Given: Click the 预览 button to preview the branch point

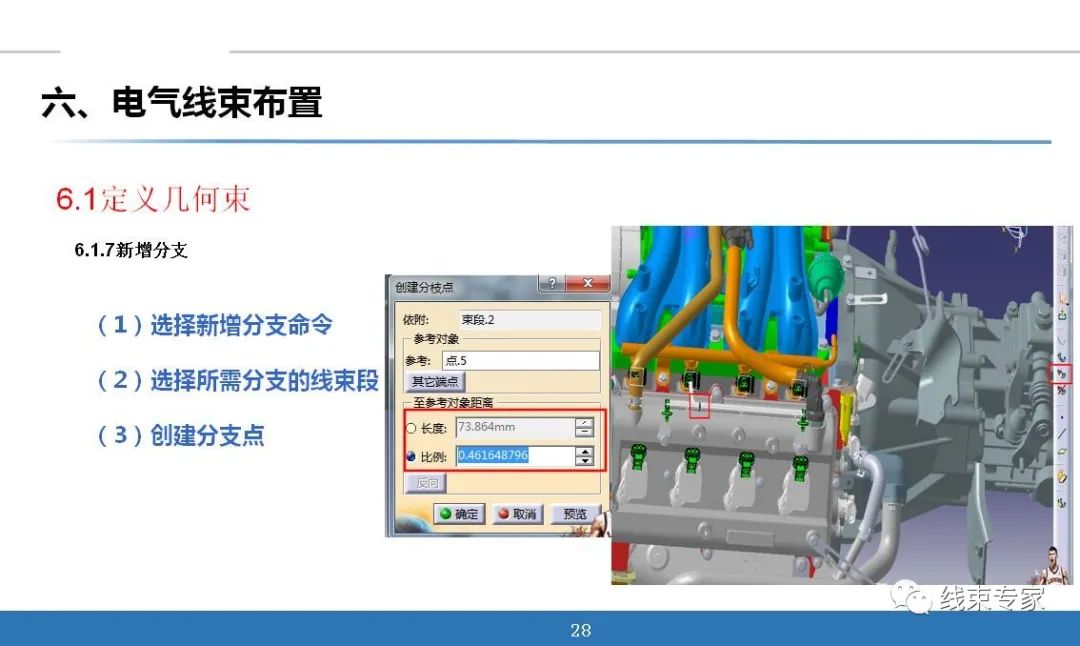Looking at the screenshot, I should (576, 512).
